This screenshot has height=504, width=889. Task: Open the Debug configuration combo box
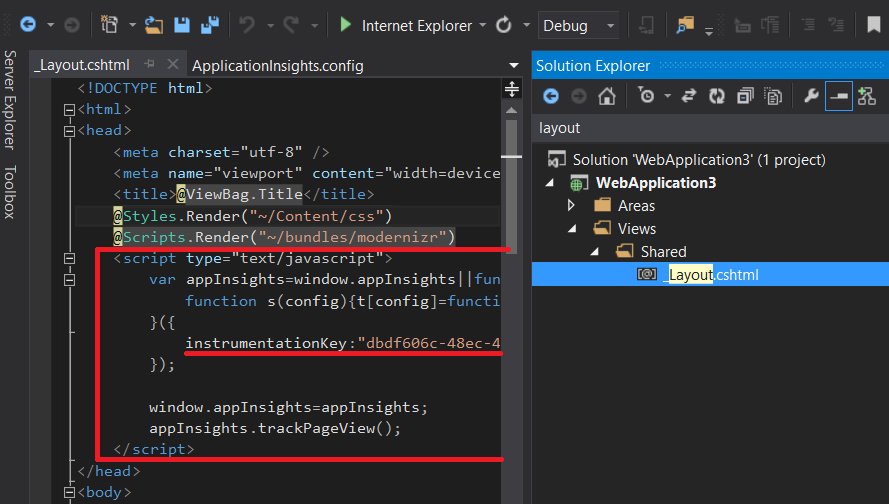pyautogui.click(x=578, y=26)
